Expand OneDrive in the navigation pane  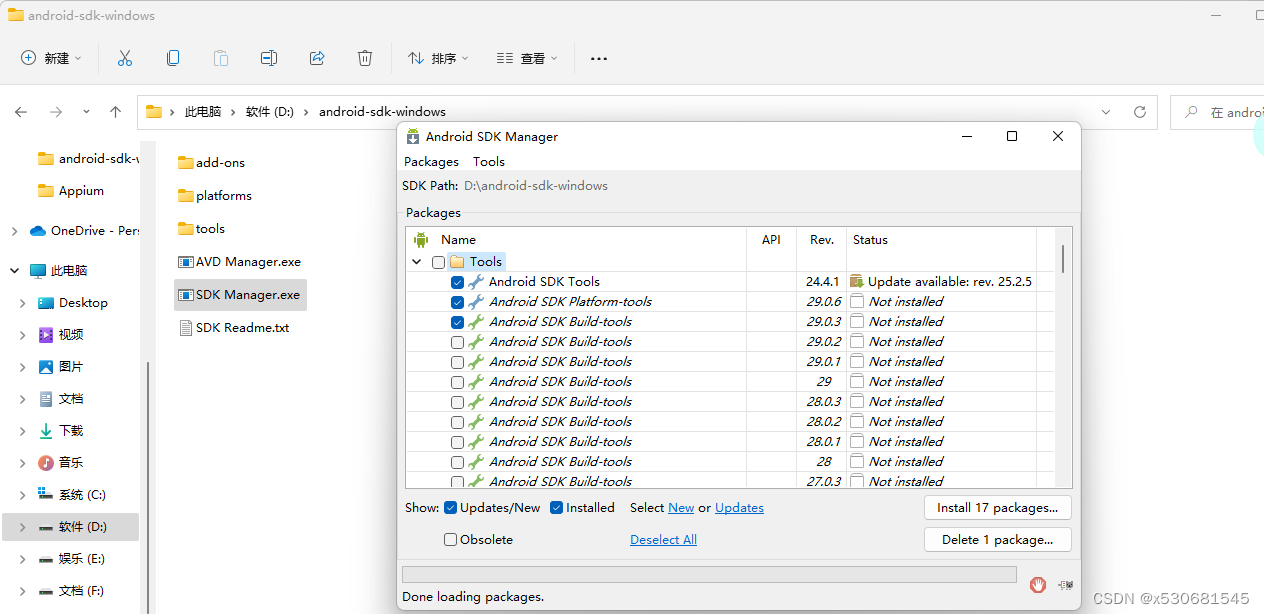[x=14, y=231]
